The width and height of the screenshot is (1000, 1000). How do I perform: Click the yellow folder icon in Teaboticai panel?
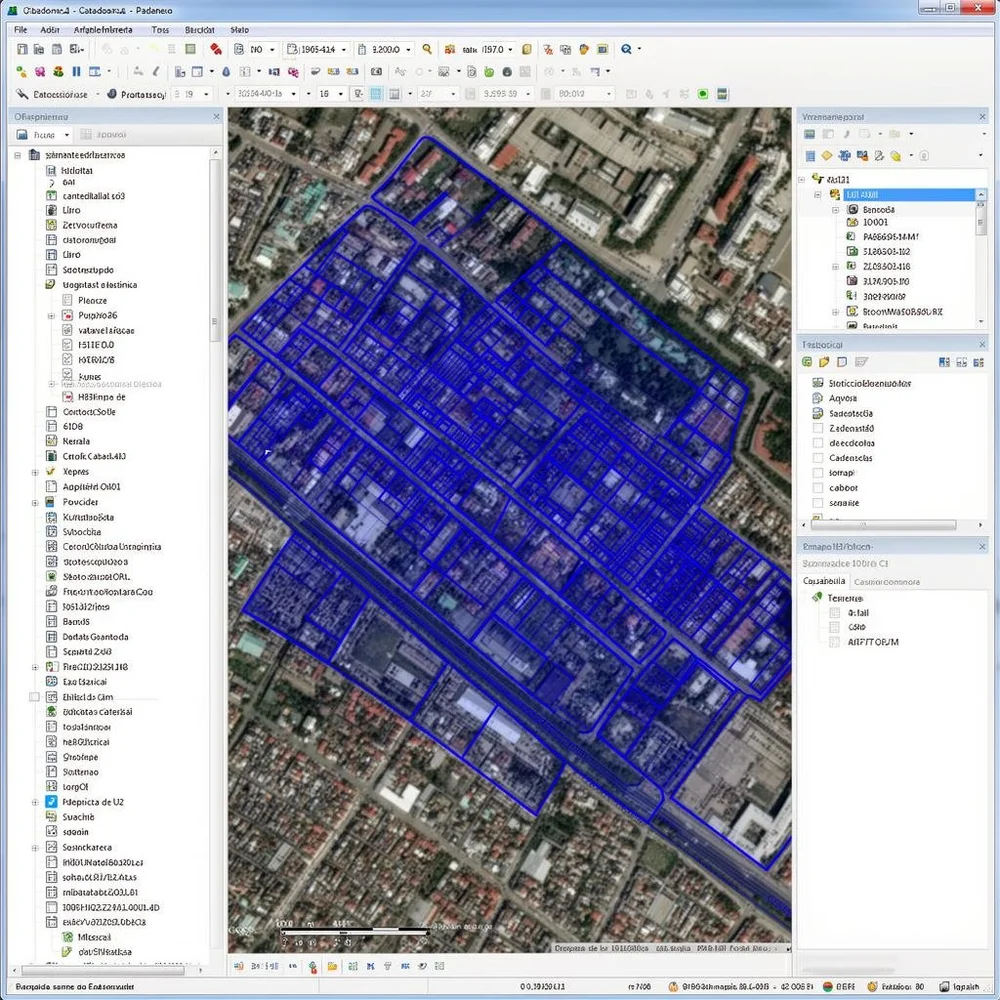tap(825, 362)
